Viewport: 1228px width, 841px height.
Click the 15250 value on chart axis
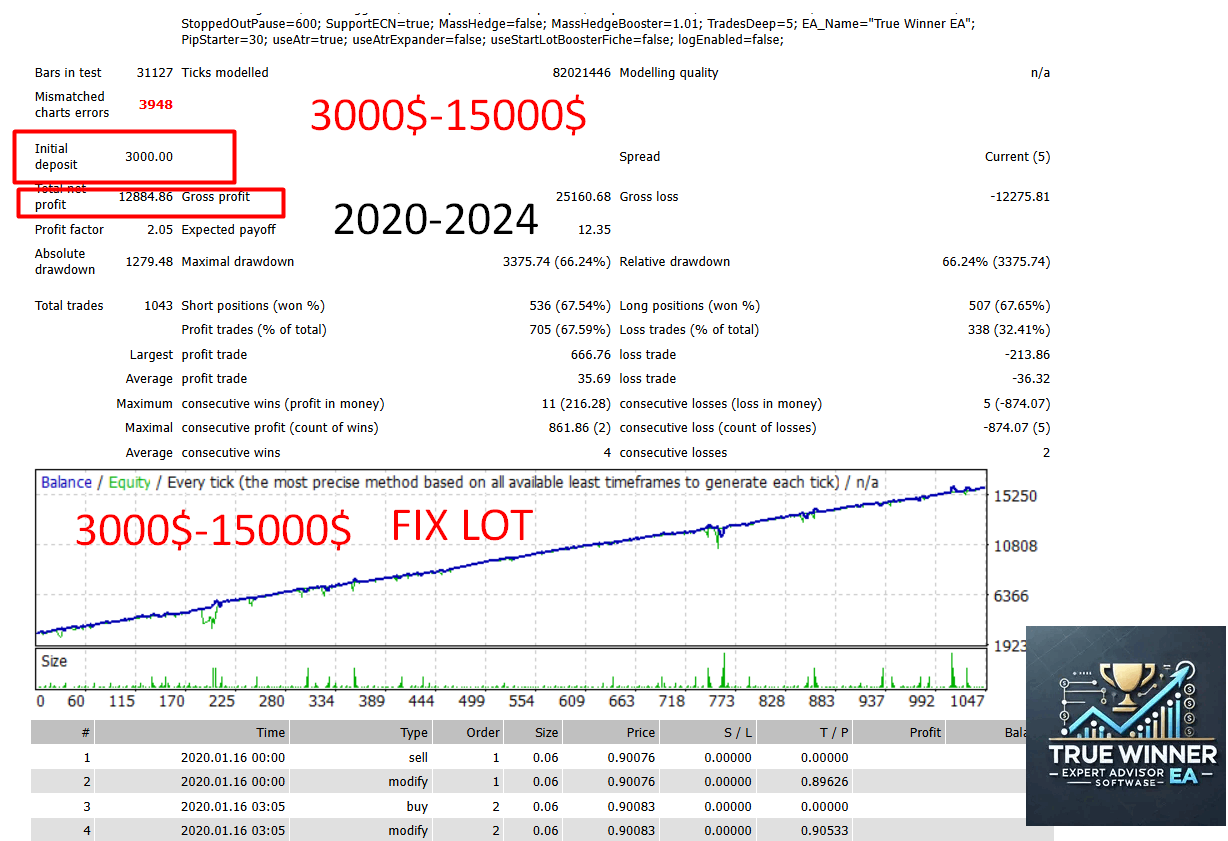(1015, 496)
